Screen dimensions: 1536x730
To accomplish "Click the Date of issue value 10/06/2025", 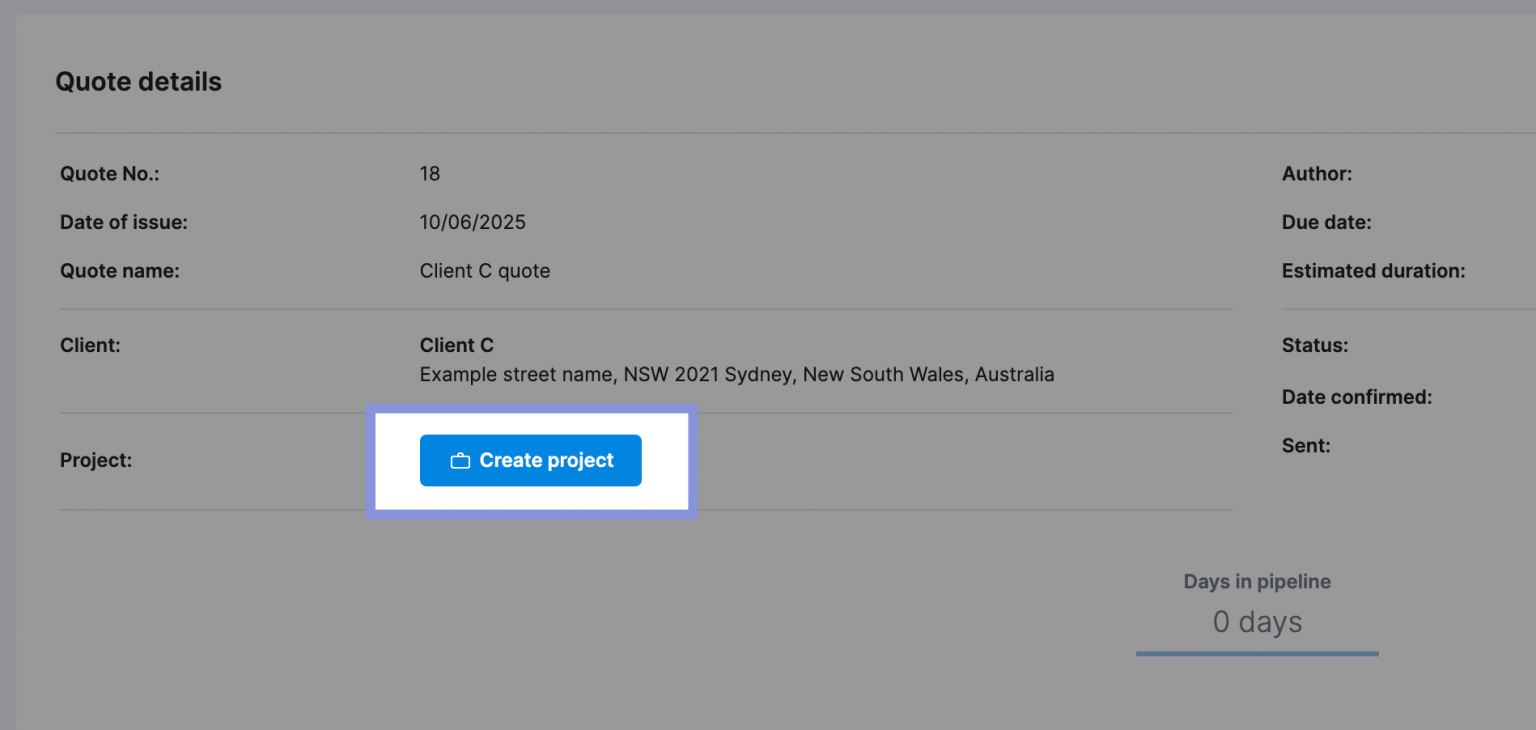I will point(472,222).
